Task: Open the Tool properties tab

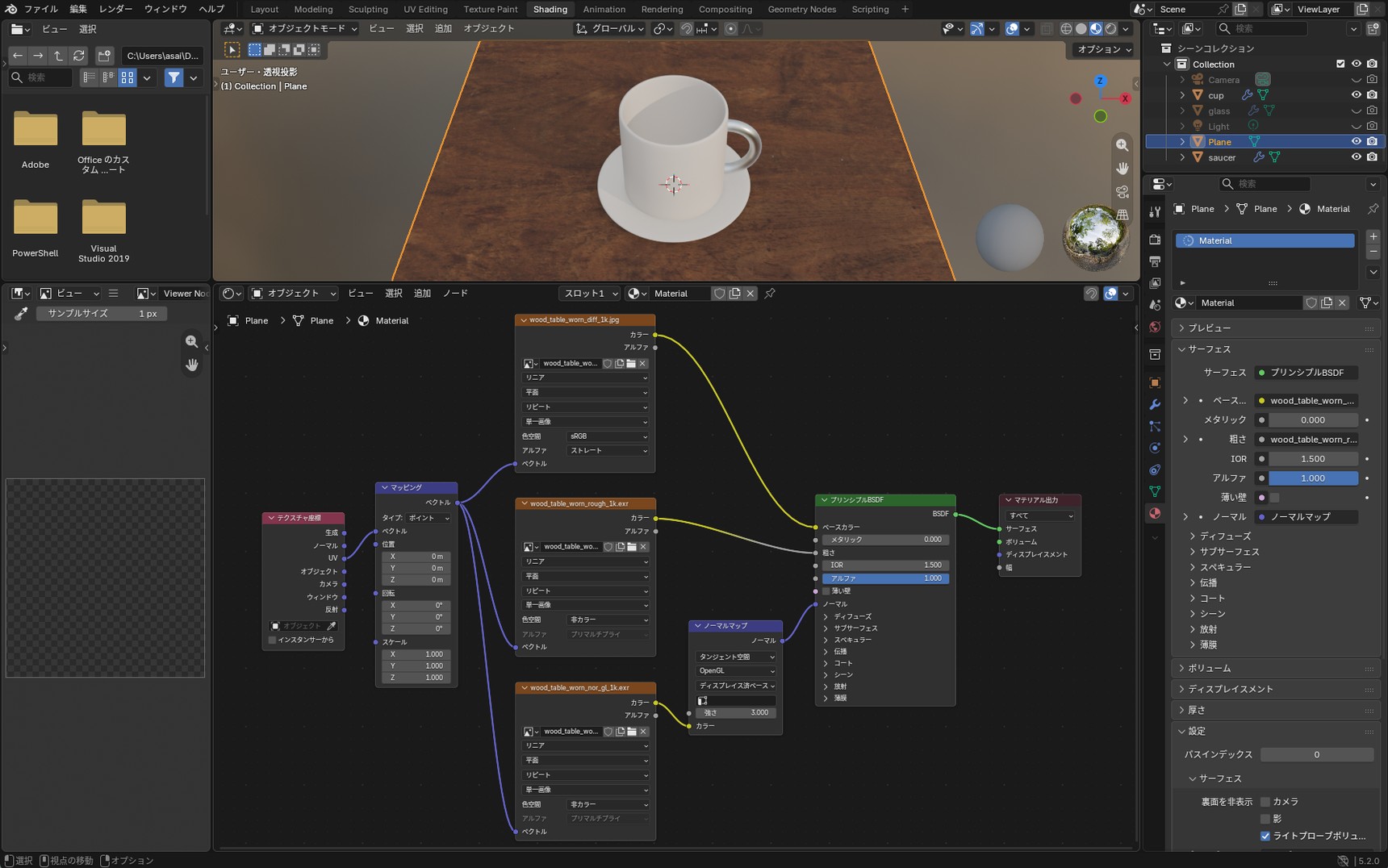Action: click(1155, 211)
